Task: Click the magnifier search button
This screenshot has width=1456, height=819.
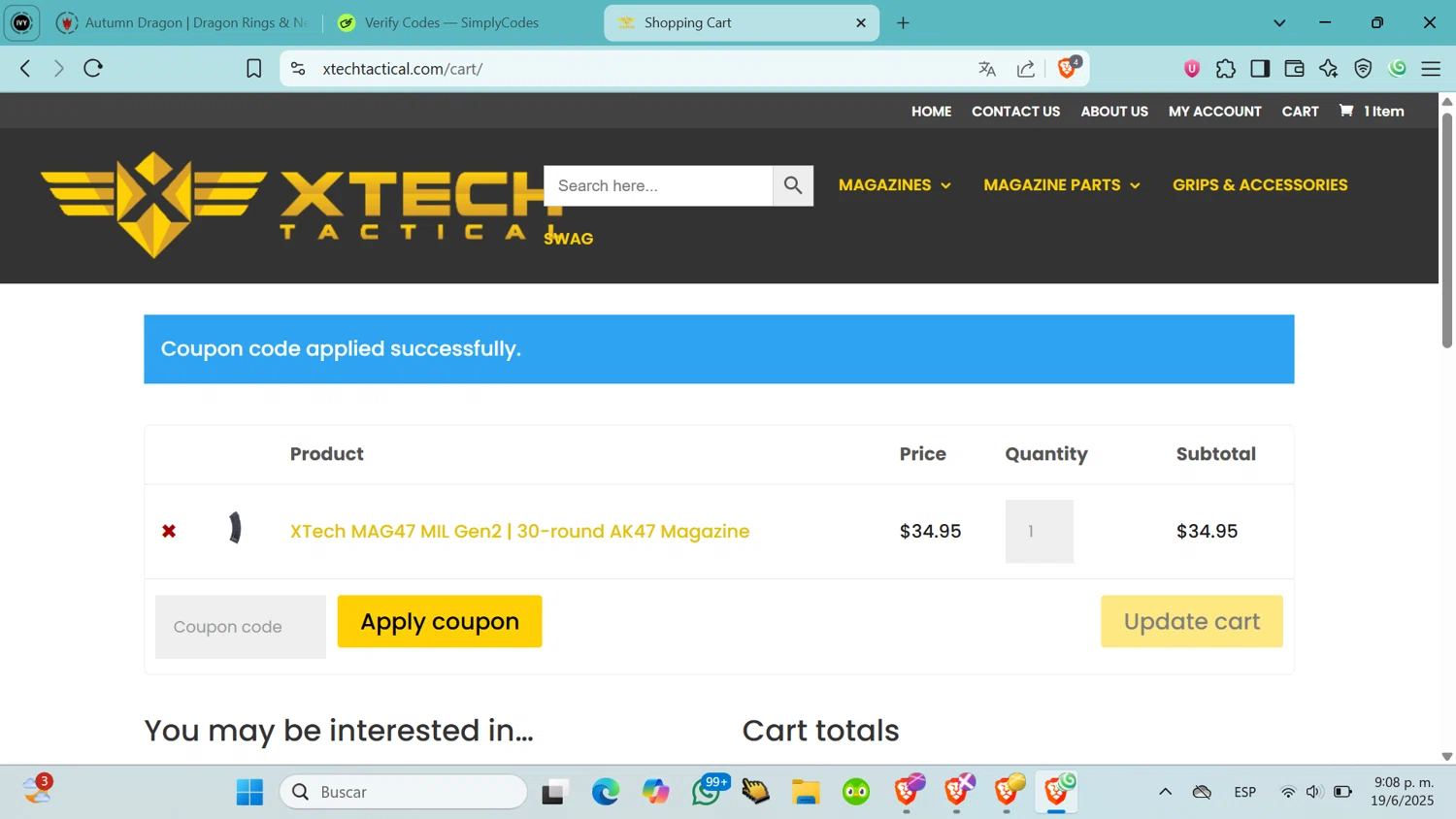Action: (x=793, y=185)
